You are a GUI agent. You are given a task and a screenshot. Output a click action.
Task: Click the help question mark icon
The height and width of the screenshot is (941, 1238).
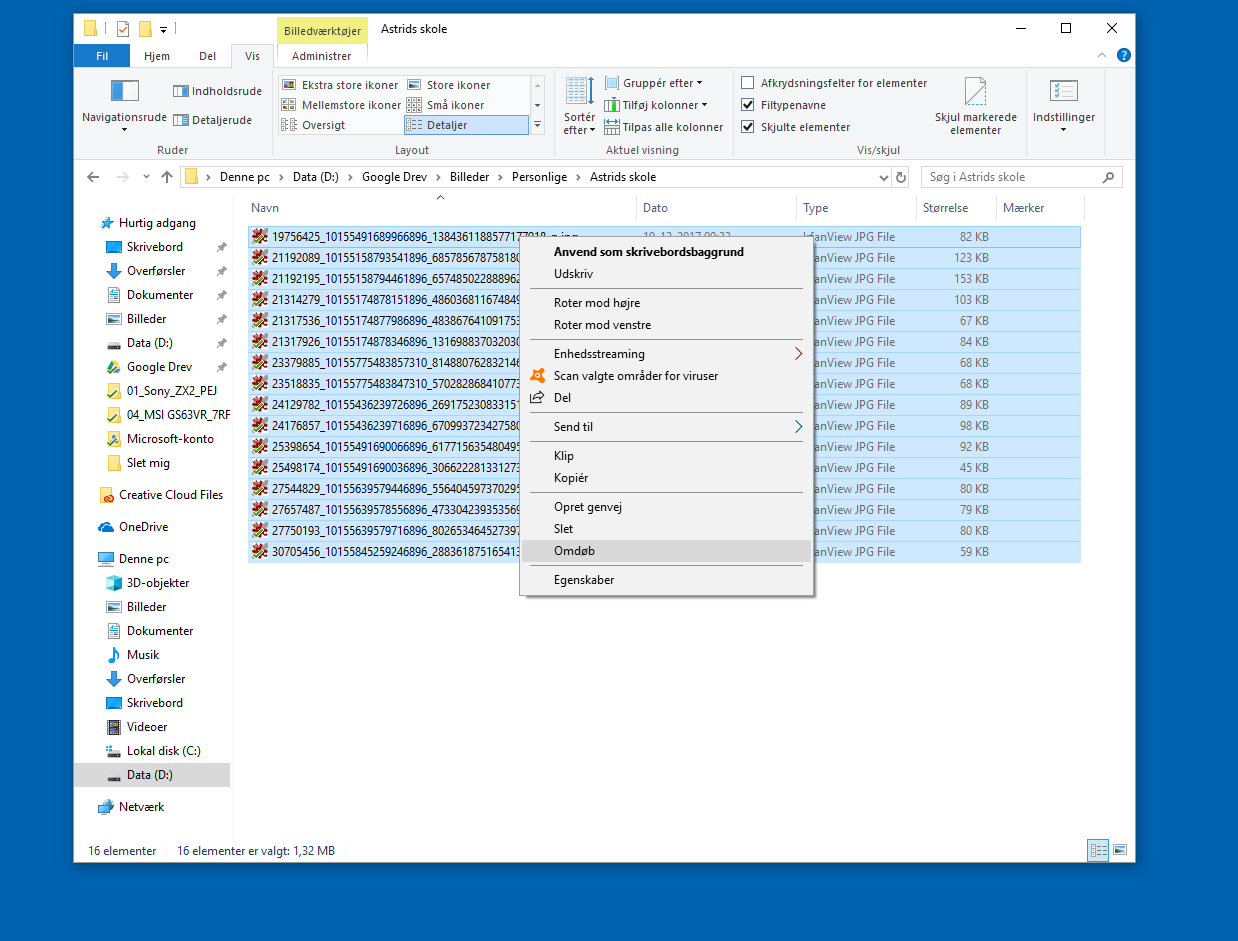point(1123,56)
